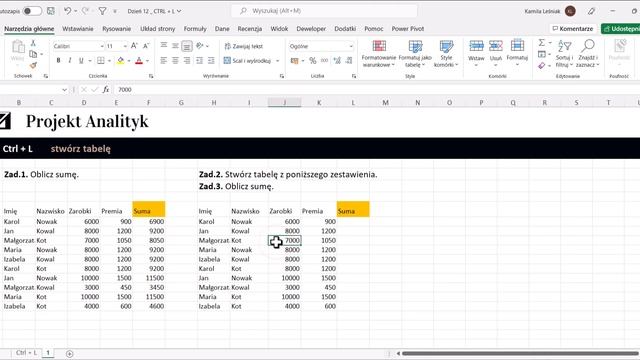Viewport: 640px width, 360px height.
Task: Open the borders dropdown arrow
Action: pos(109,61)
